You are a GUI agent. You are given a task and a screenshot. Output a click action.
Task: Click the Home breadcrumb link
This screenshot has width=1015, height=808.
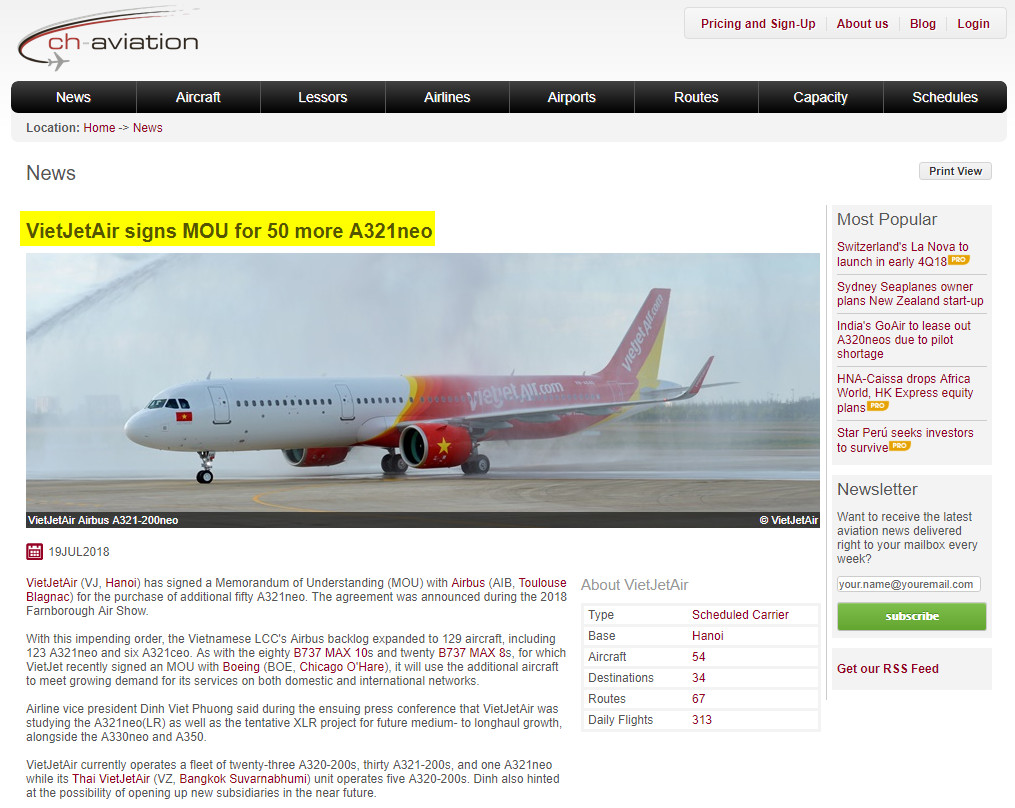[99, 128]
